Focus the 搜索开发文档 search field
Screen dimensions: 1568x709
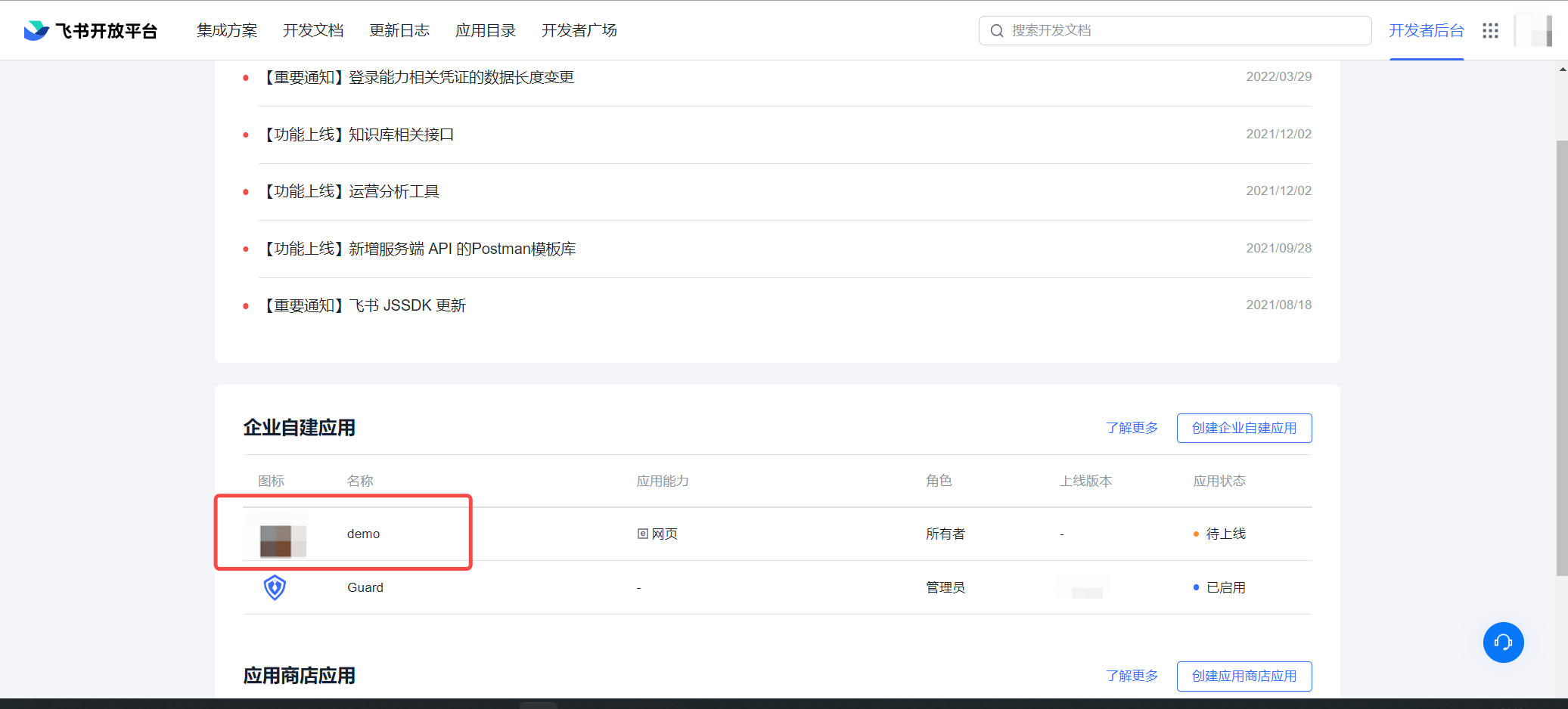pos(1180,30)
